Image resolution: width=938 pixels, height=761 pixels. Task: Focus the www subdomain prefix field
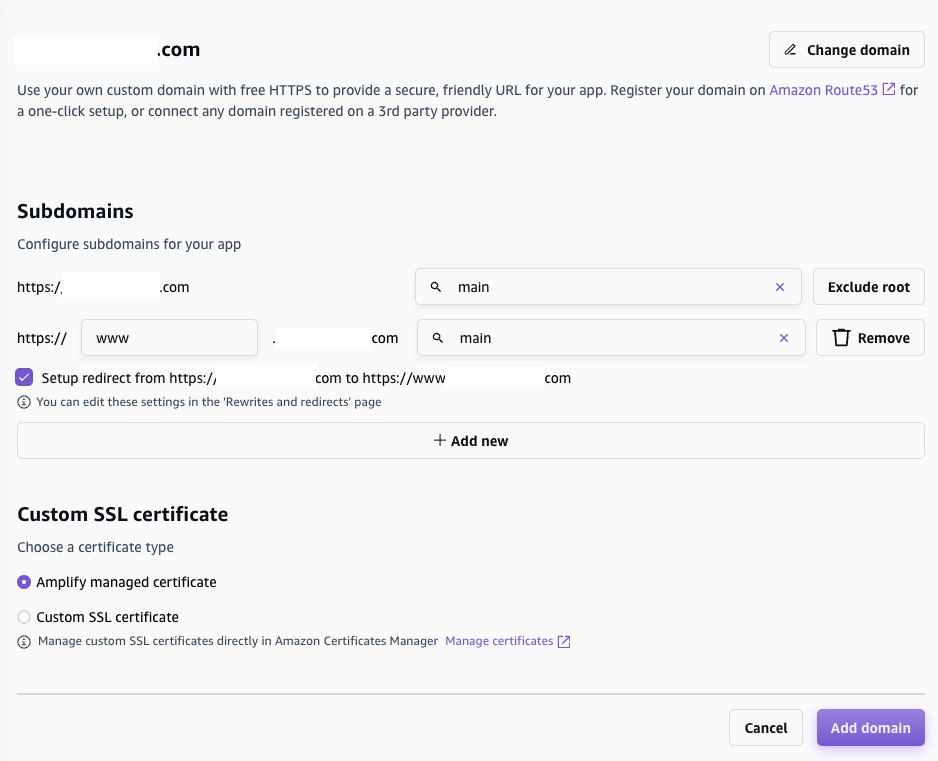169,338
